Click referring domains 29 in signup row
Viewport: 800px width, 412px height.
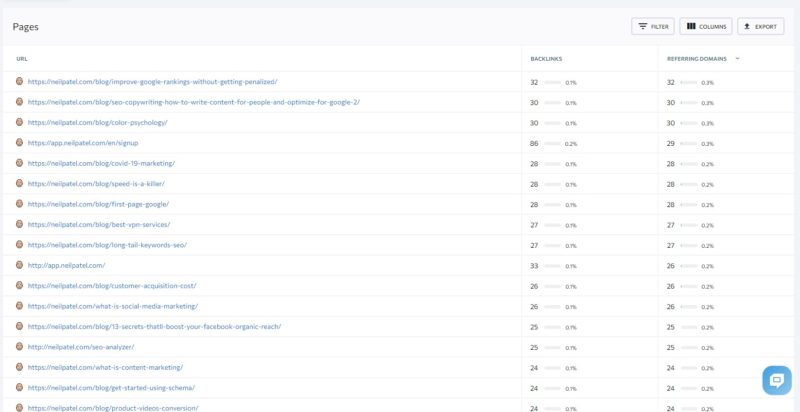click(671, 143)
